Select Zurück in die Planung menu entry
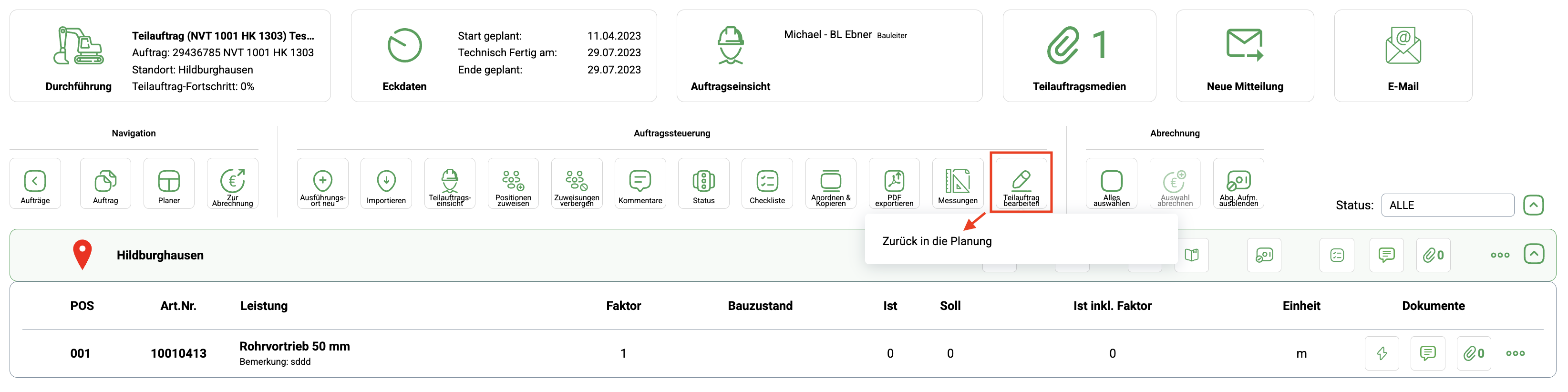 937,241
